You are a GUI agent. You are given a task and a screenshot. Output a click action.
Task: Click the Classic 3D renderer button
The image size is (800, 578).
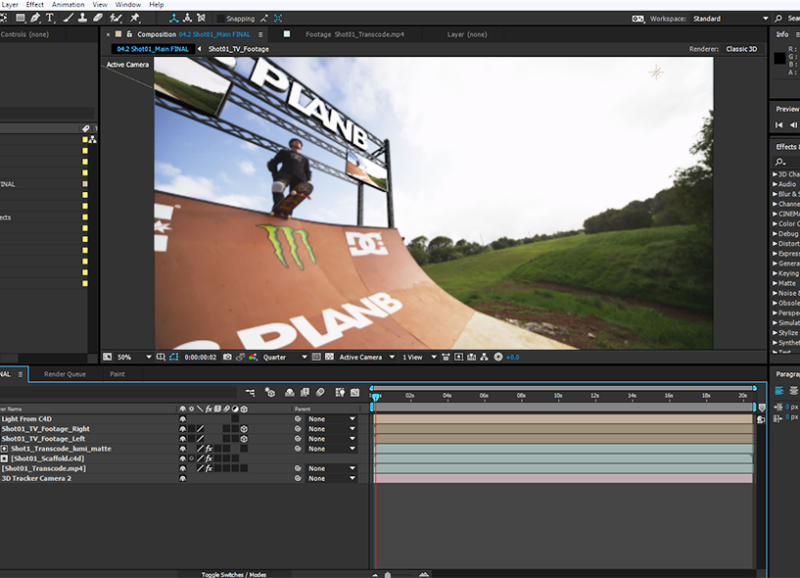741,49
